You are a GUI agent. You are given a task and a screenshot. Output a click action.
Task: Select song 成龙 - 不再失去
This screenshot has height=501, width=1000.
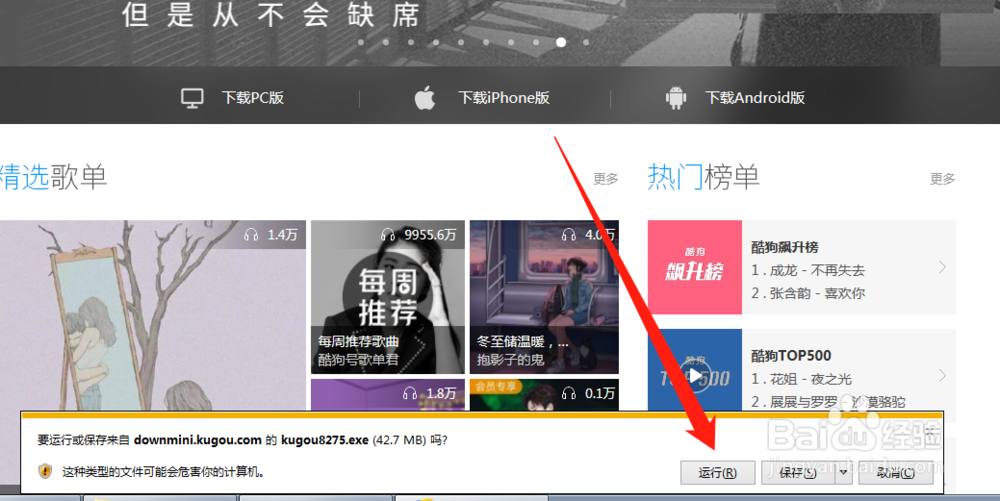807,270
